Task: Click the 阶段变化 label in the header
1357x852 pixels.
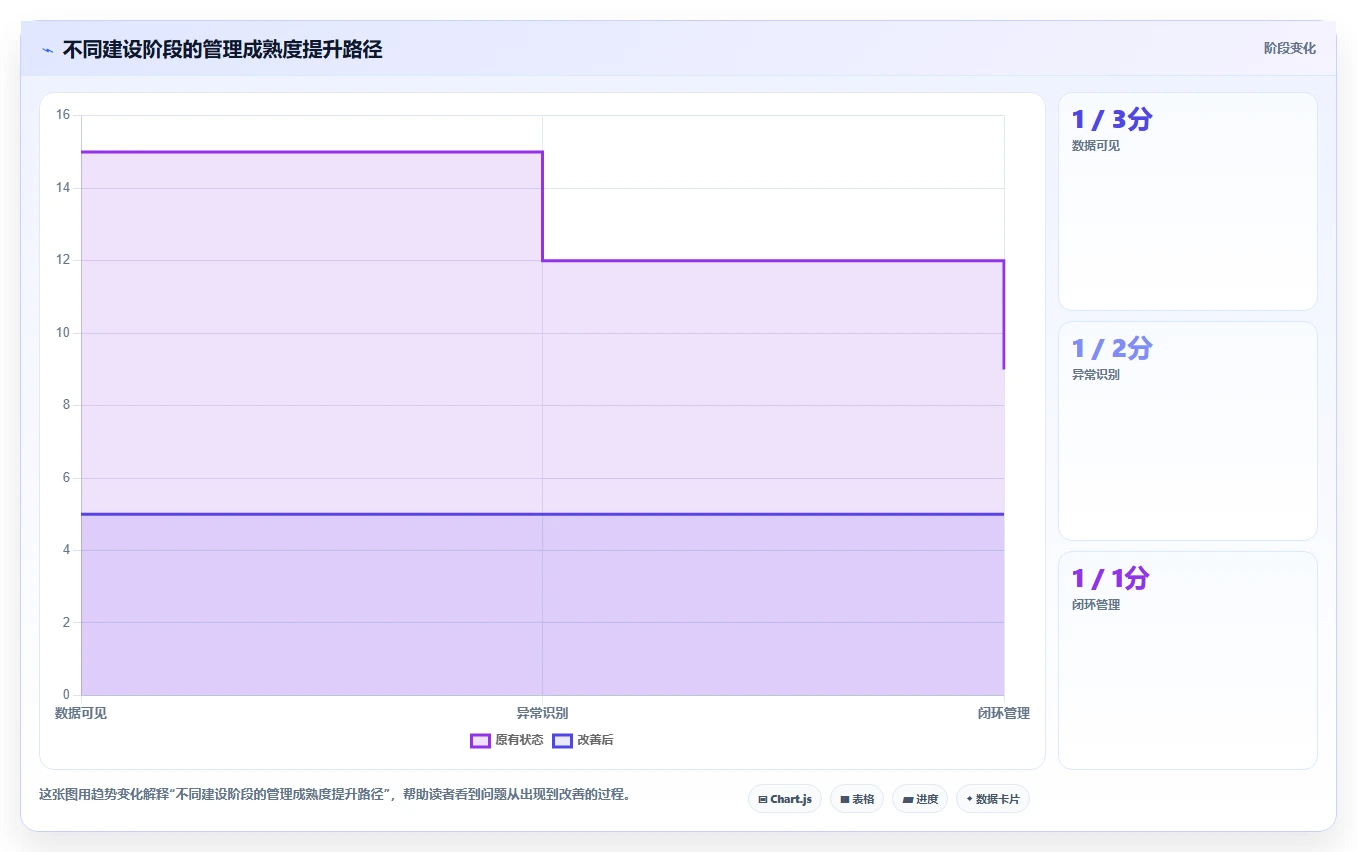Action: (x=1289, y=48)
